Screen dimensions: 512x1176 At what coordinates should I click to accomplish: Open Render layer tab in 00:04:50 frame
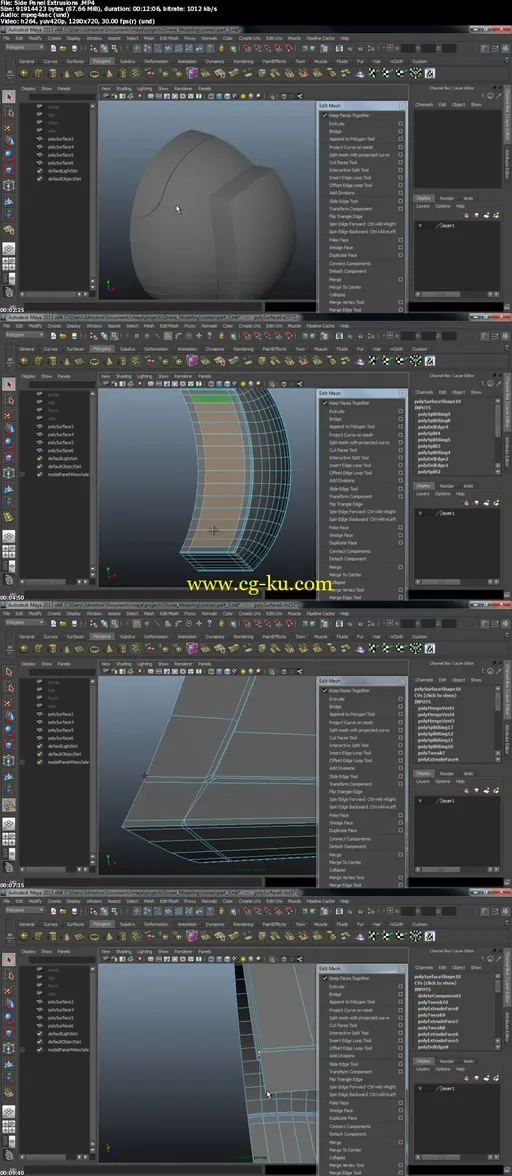click(x=447, y=485)
